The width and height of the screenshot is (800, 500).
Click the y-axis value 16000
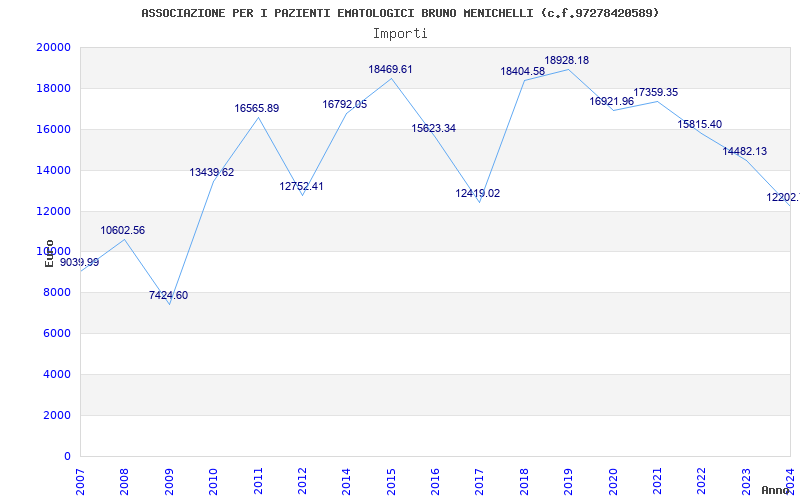[53, 129]
